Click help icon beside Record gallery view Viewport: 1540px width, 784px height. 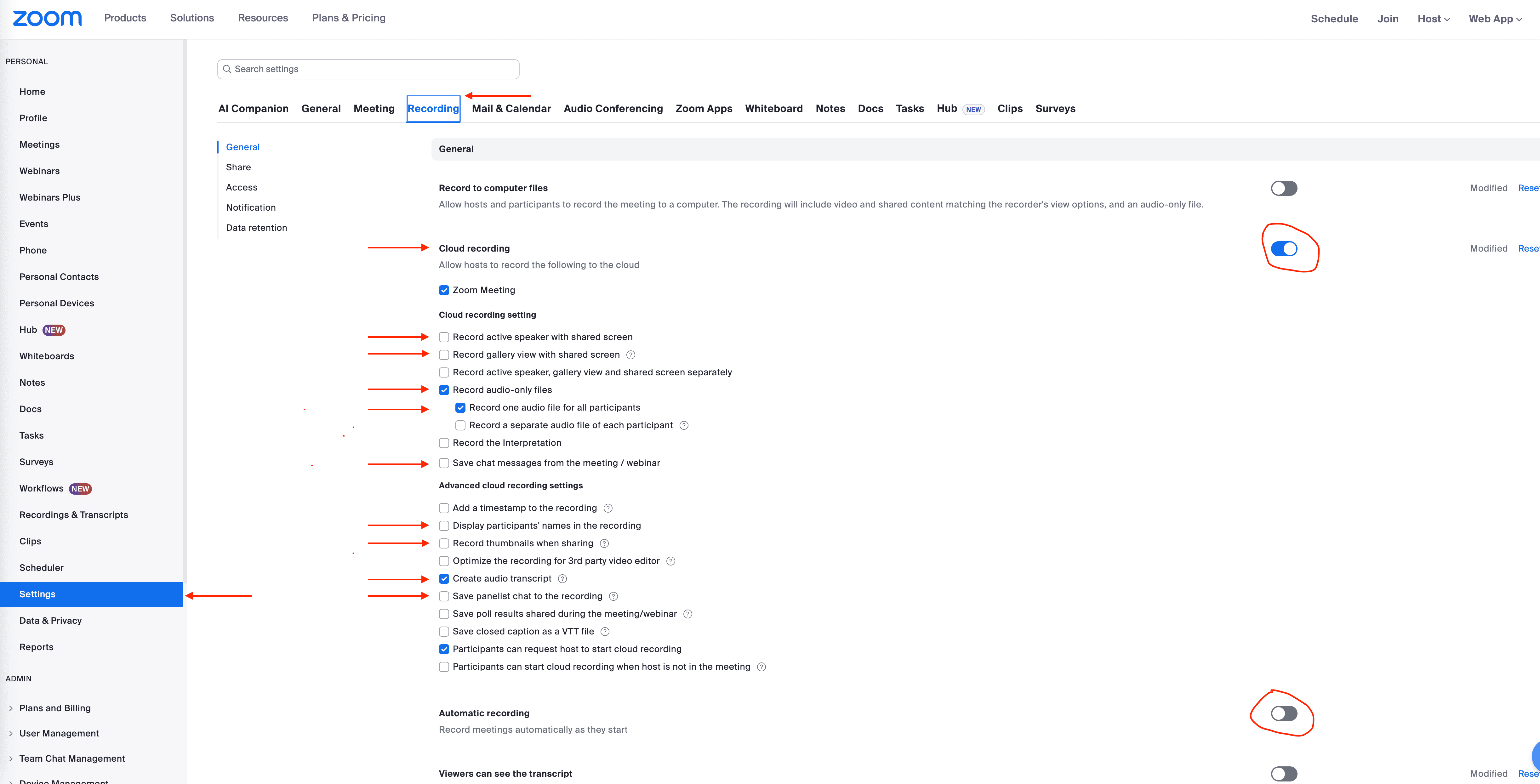(631, 355)
